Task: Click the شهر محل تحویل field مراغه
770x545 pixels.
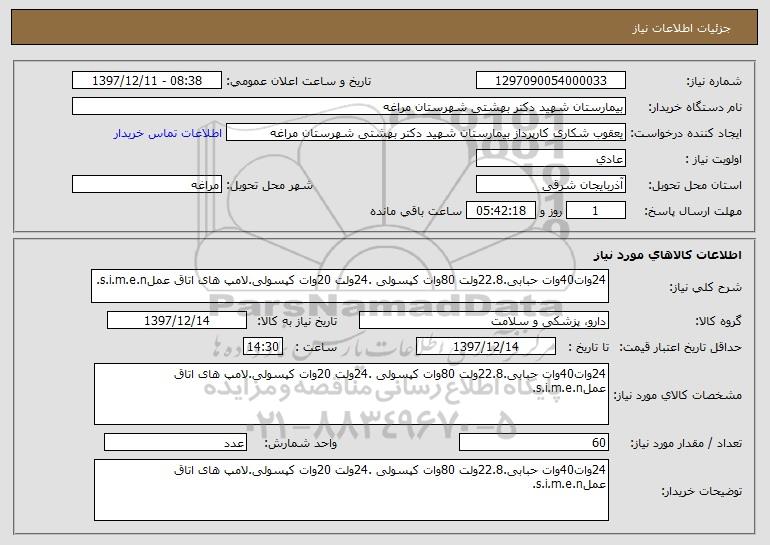Action: [x=147, y=185]
